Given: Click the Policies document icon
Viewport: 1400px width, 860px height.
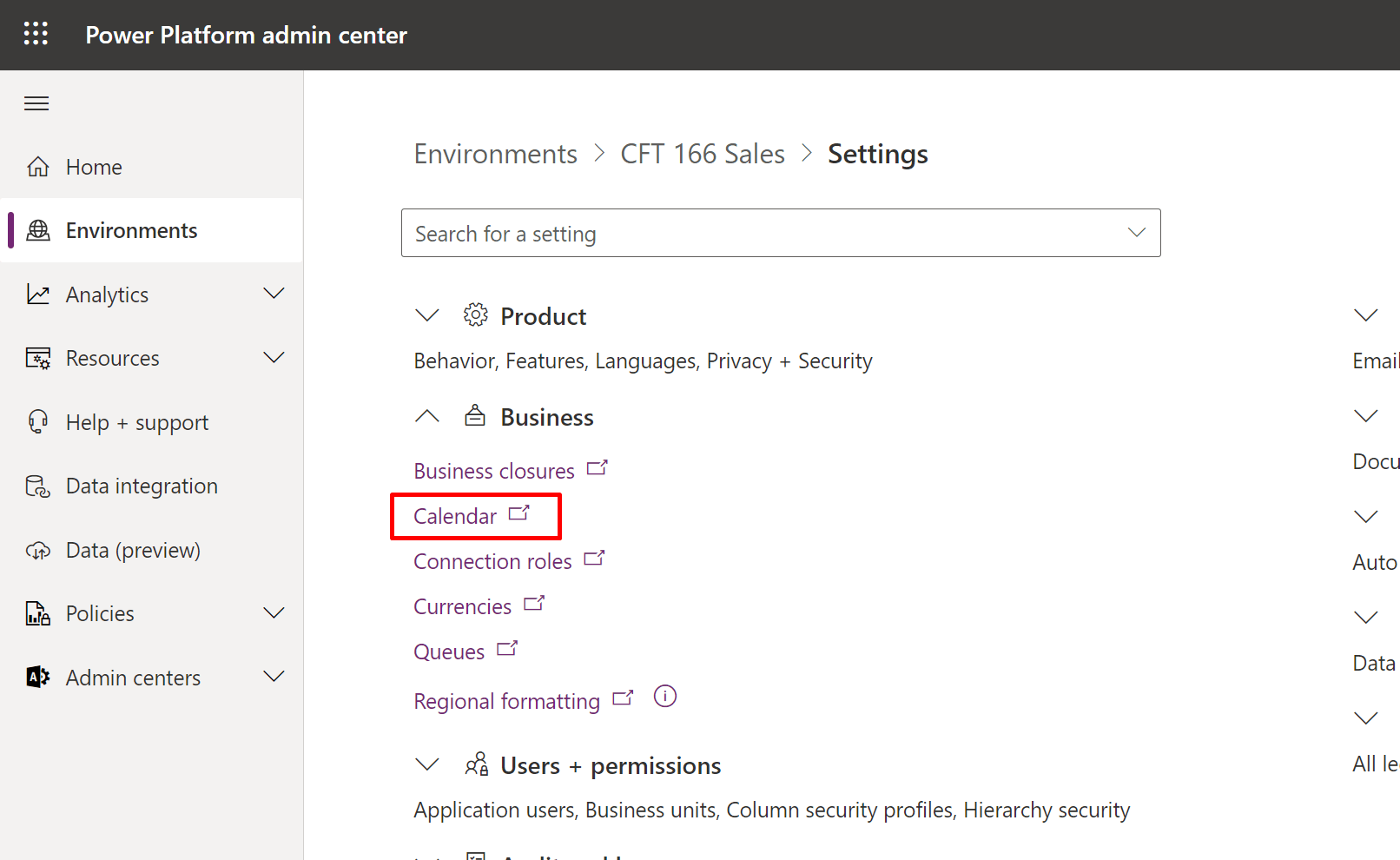Looking at the screenshot, I should tap(38, 613).
